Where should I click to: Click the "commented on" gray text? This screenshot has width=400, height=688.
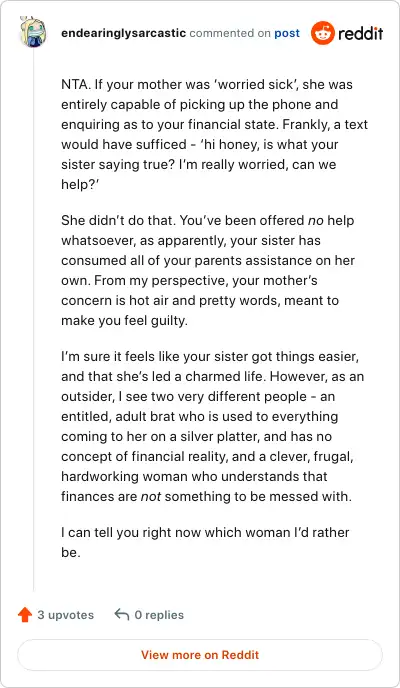[230, 33]
